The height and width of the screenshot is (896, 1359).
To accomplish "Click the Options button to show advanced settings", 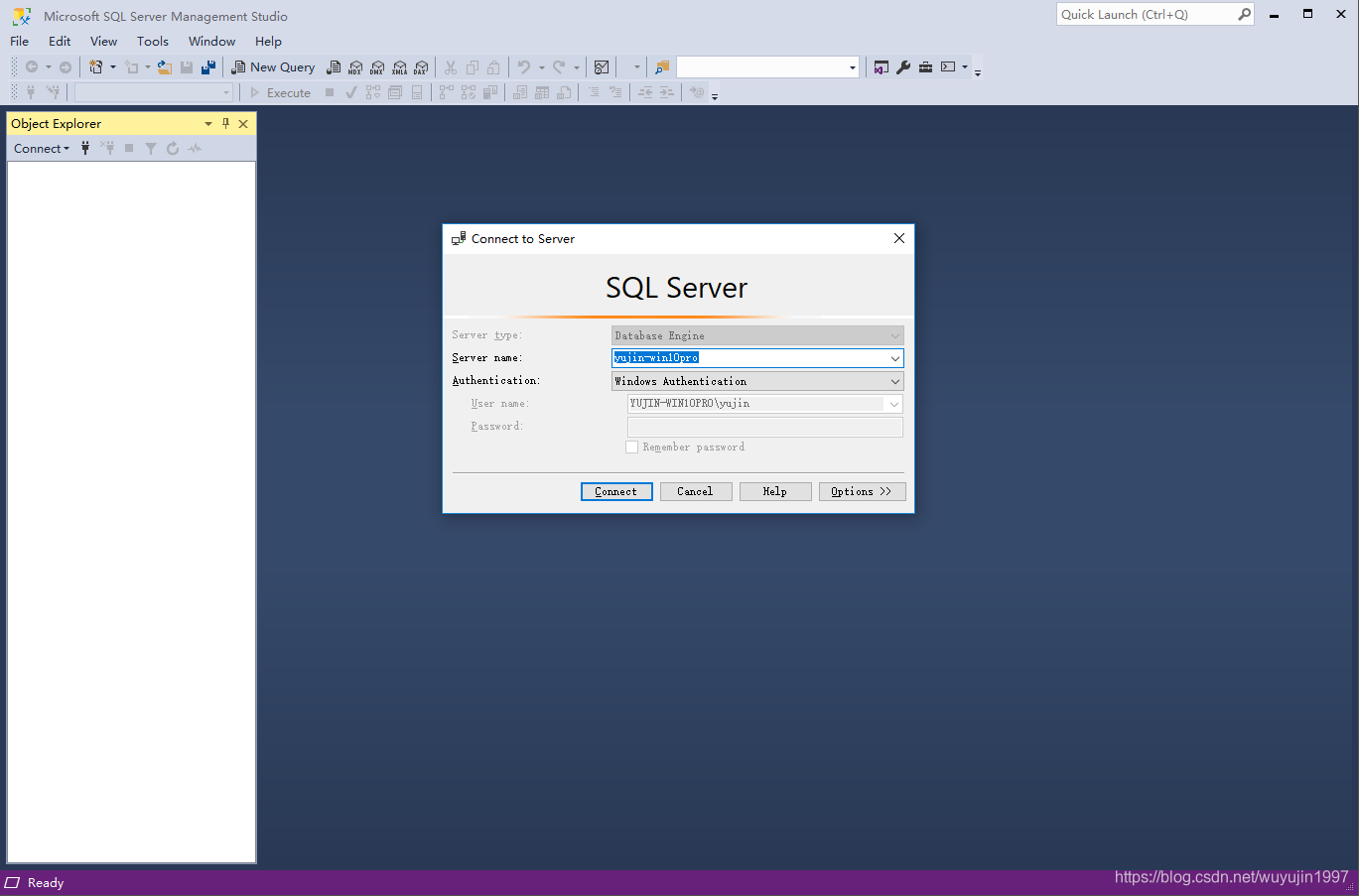I will (861, 491).
